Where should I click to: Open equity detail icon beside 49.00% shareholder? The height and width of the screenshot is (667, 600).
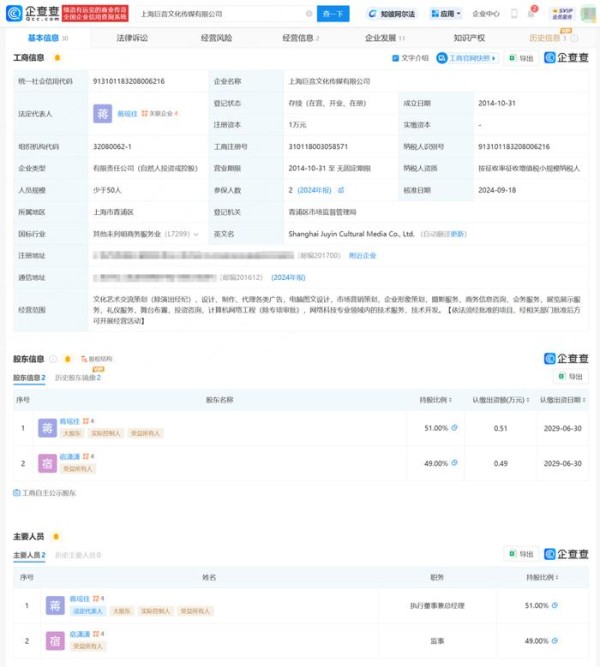(454, 463)
